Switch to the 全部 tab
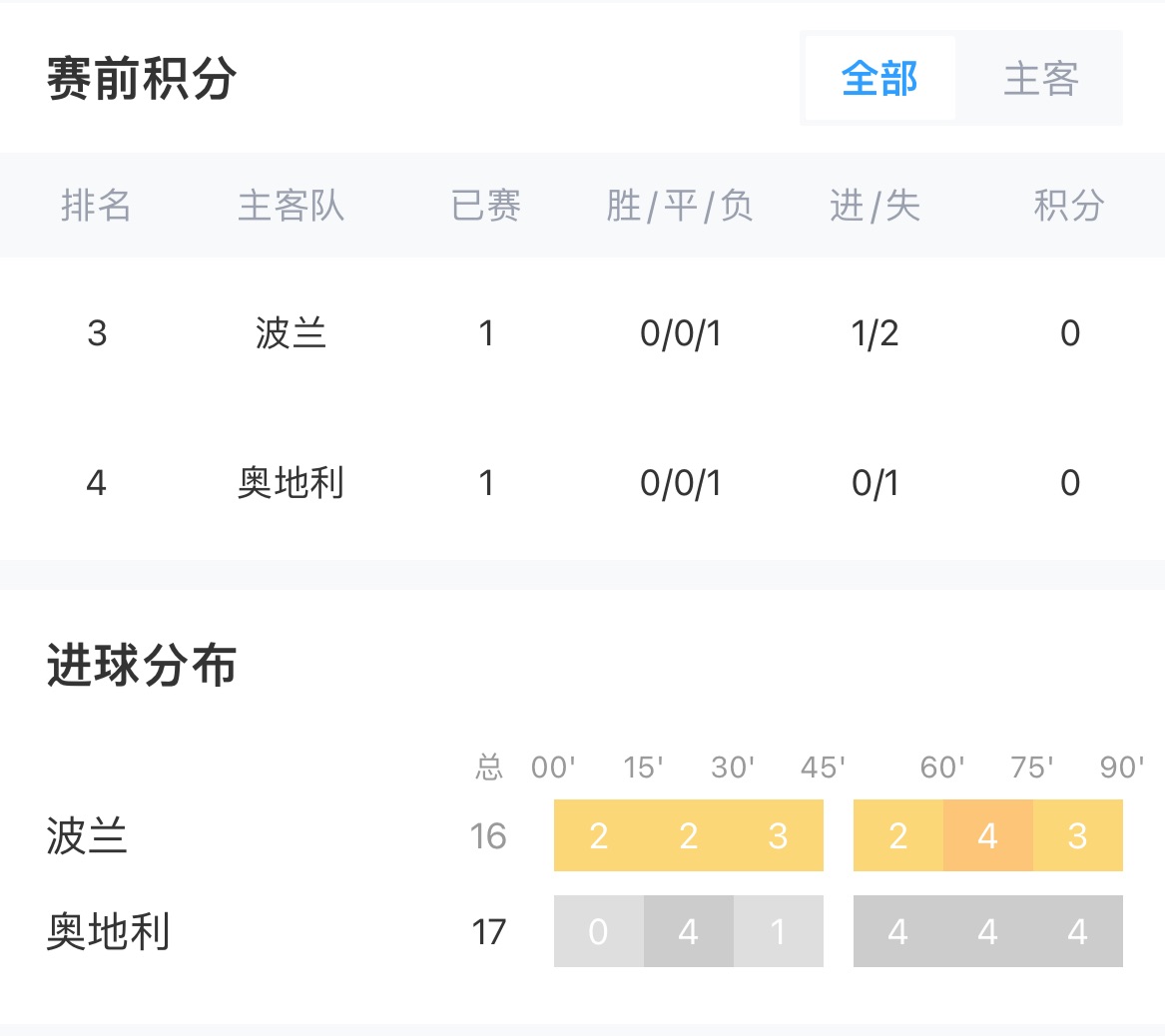This screenshot has height=1036, width=1165. [x=879, y=78]
